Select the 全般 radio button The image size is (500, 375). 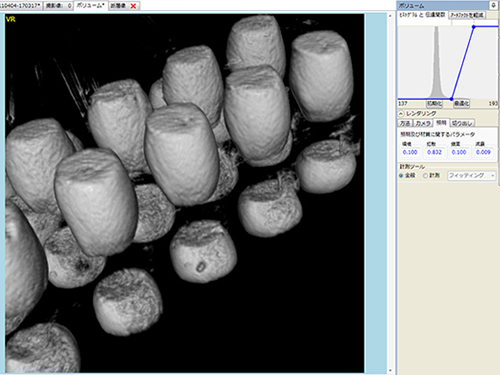(x=401, y=175)
